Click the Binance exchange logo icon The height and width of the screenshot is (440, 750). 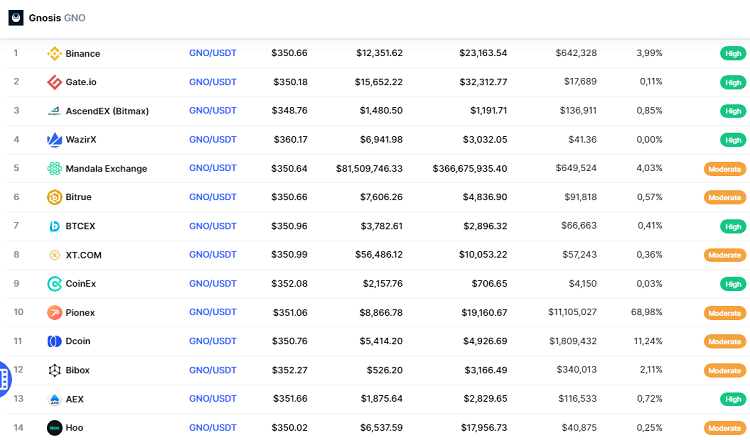pyautogui.click(x=55, y=53)
